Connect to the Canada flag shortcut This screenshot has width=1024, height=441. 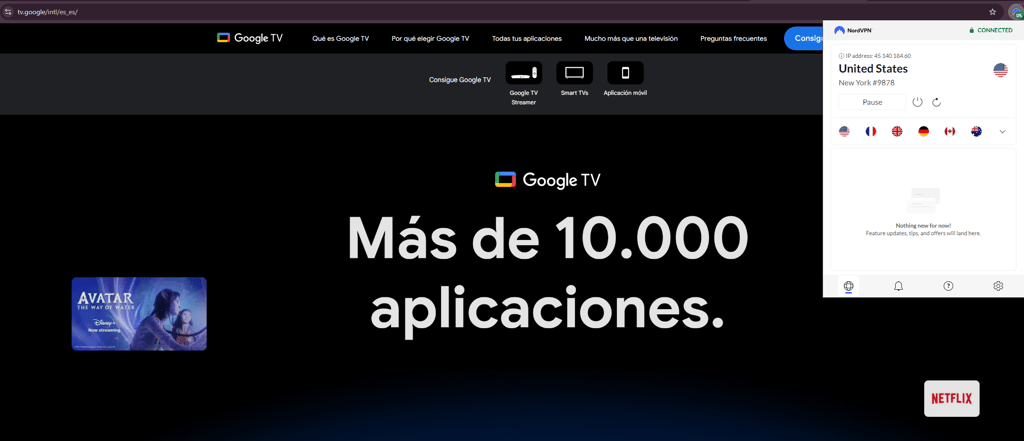tap(950, 131)
